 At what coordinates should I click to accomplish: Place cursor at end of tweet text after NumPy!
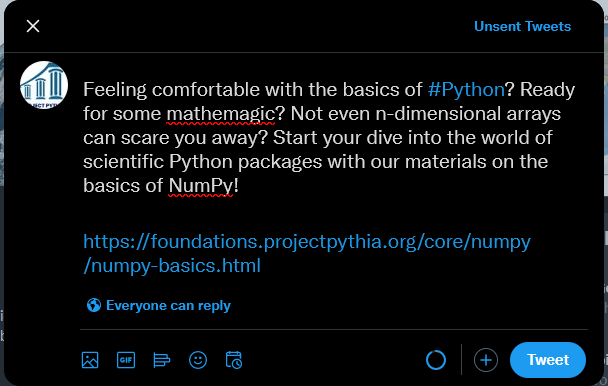[x=239, y=186]
